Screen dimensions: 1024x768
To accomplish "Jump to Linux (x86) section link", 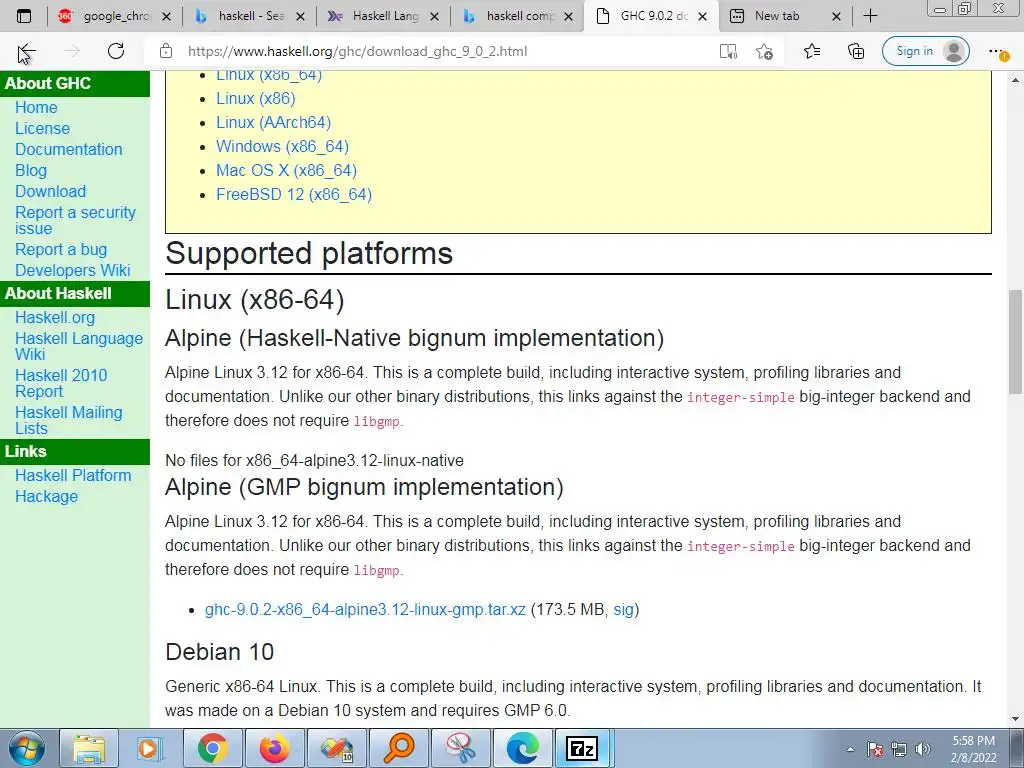I will (256, 99).
